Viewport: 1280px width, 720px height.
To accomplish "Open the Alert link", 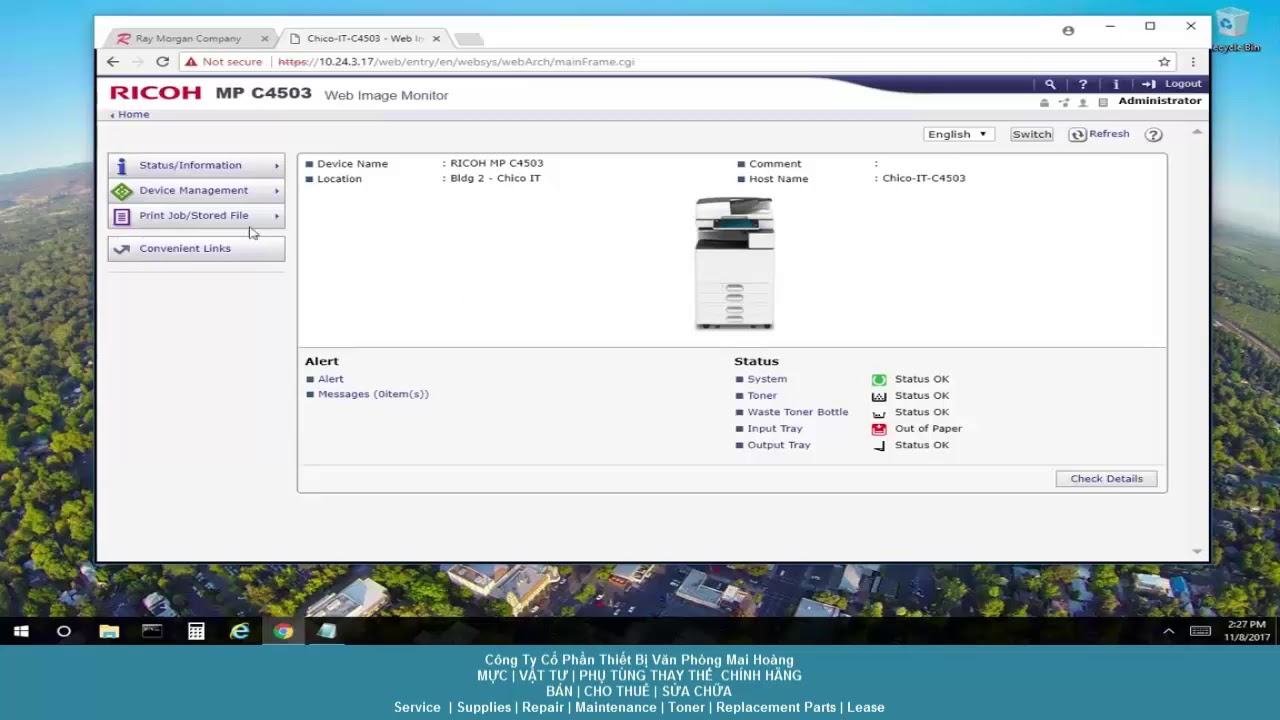I will (x=330, y=380).
